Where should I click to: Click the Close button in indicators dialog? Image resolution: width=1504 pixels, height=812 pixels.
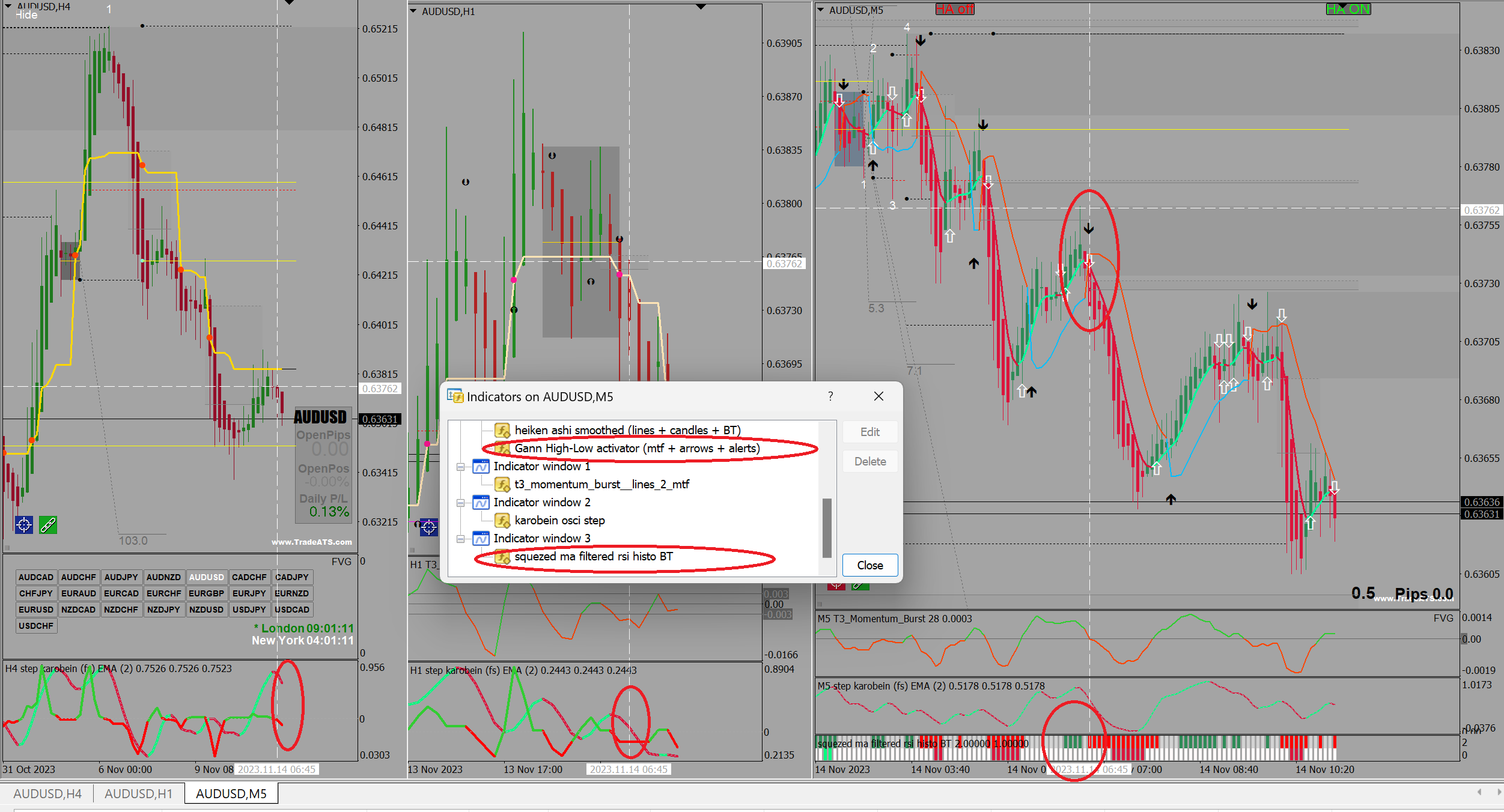pos(869,565)
